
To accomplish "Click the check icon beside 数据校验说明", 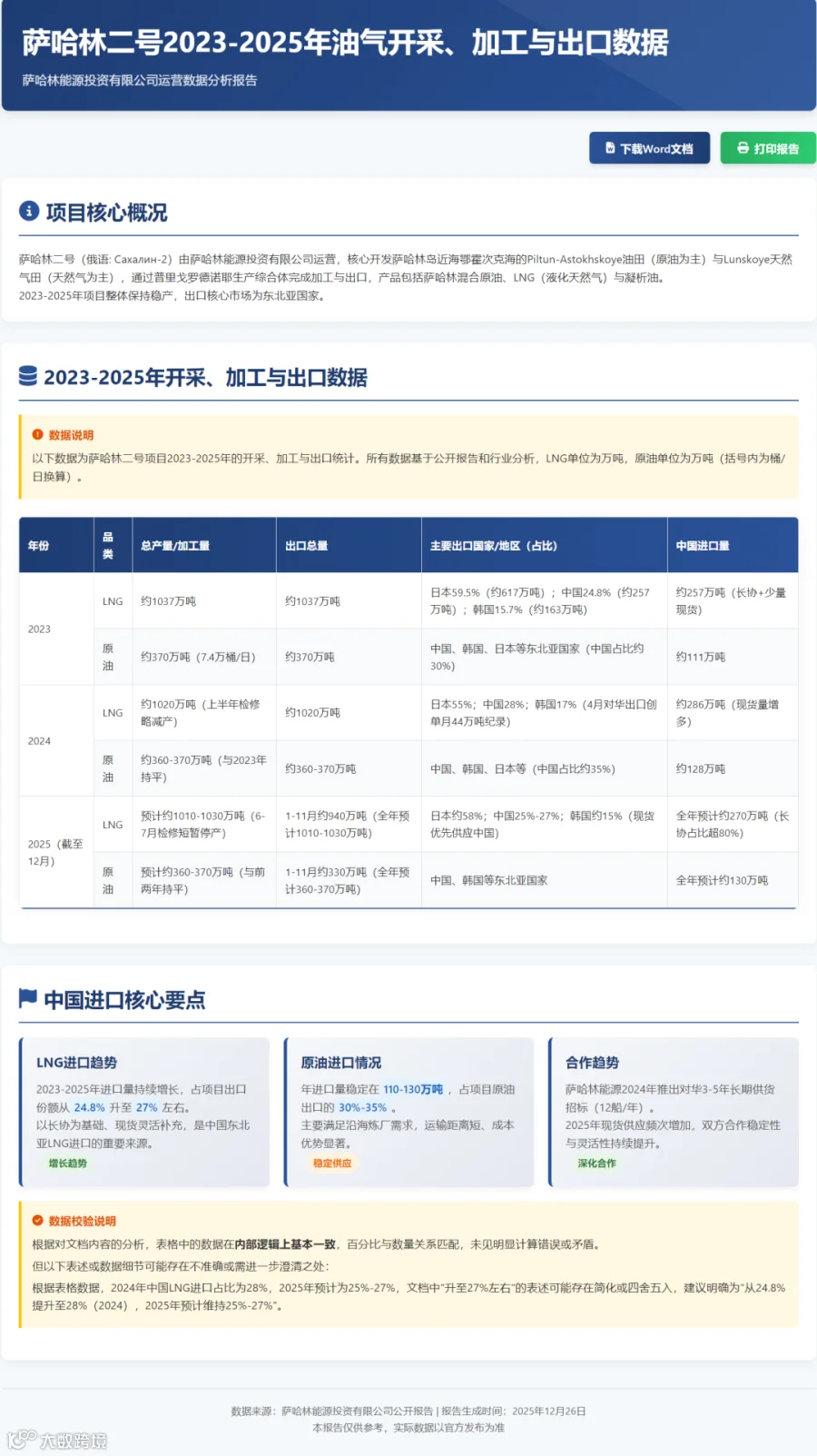I will point(38,1221).
